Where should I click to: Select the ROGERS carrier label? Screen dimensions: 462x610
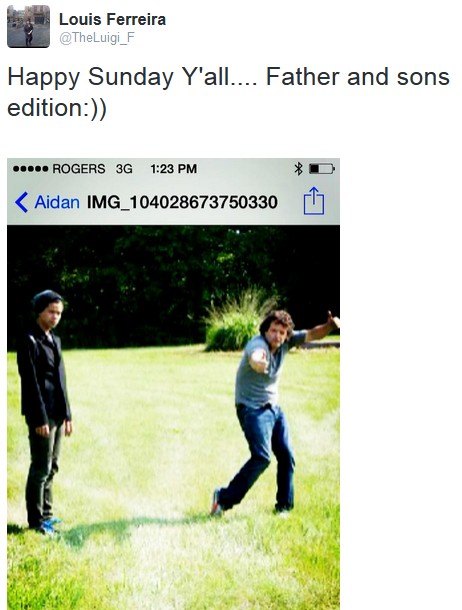tap(79, 169)
